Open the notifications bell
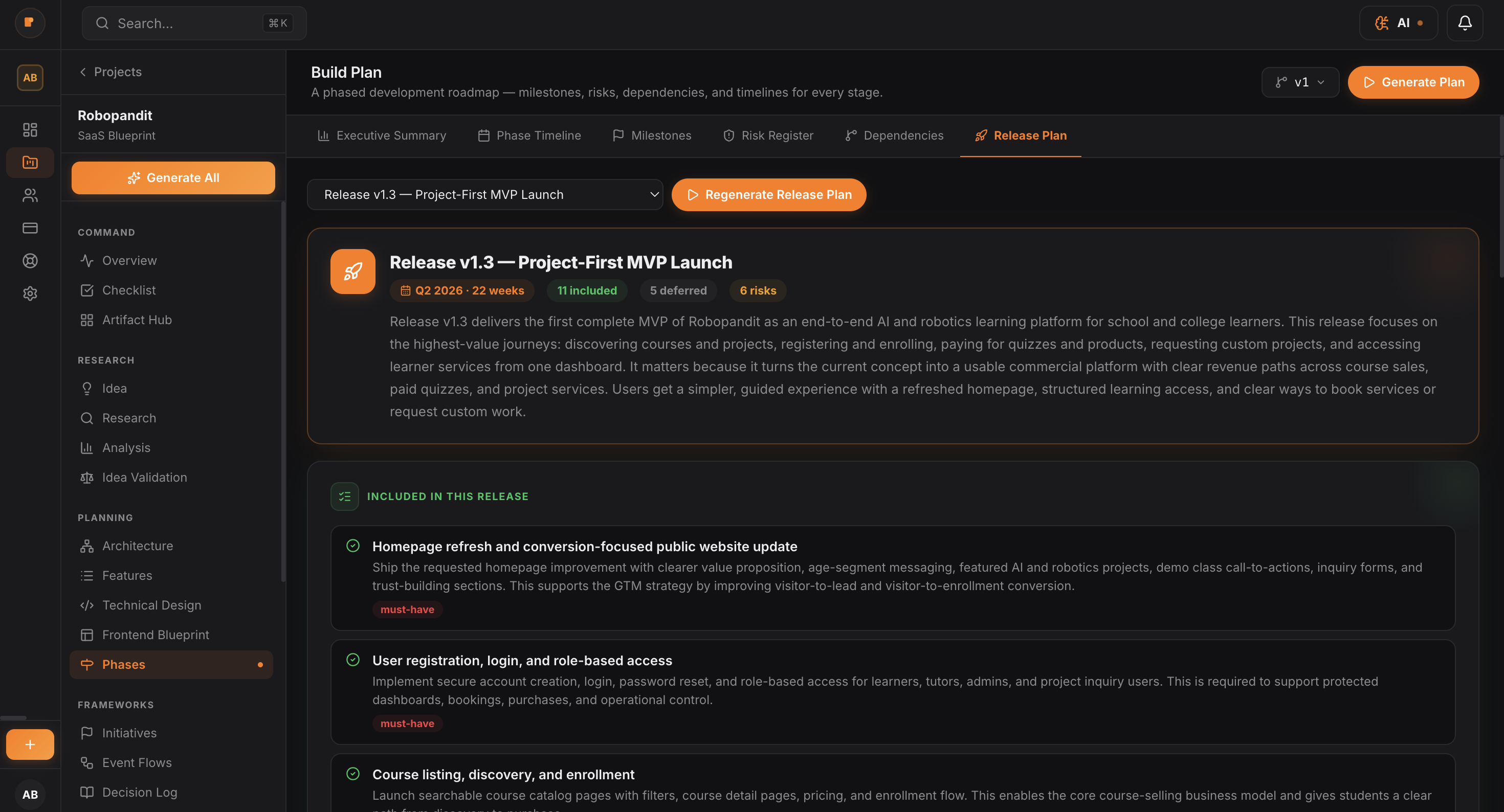The image size is (1504, 812). click(1465, 23)
